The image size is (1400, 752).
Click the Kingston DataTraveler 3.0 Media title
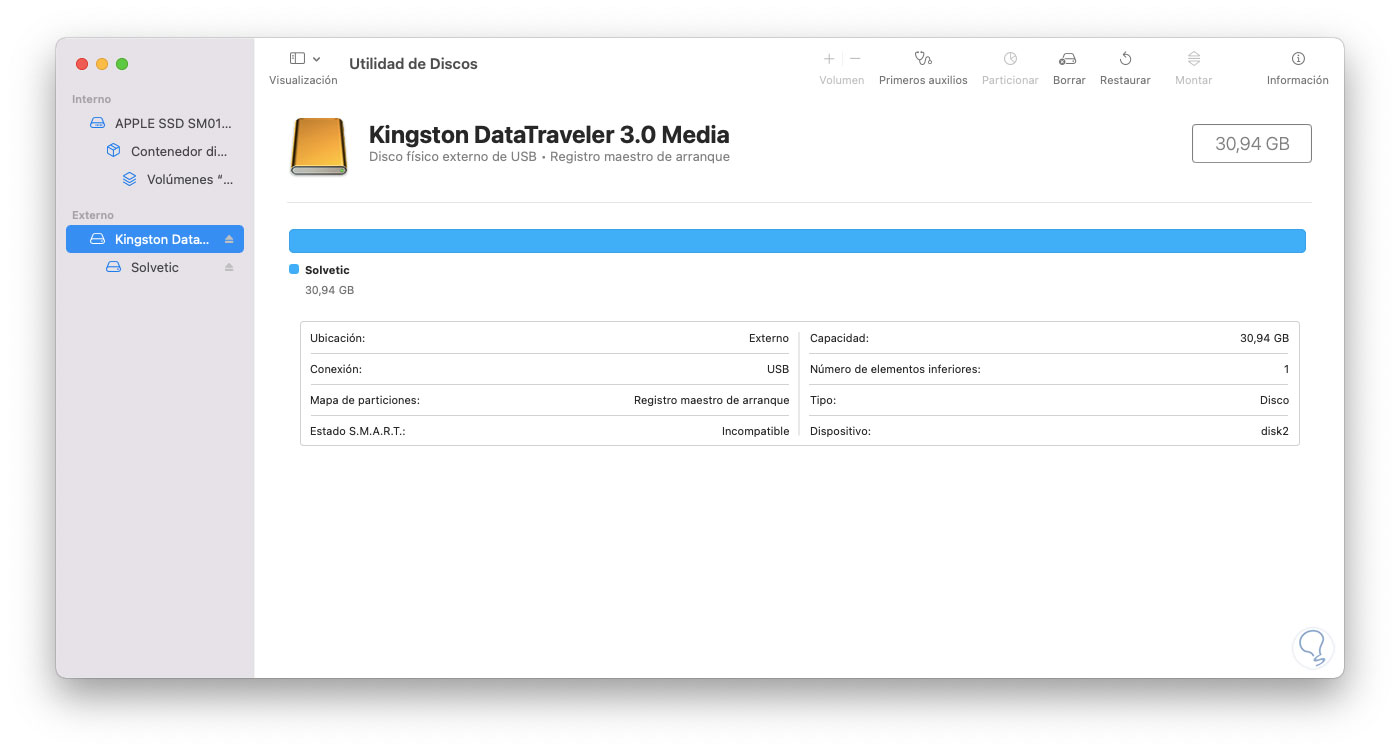549,134
